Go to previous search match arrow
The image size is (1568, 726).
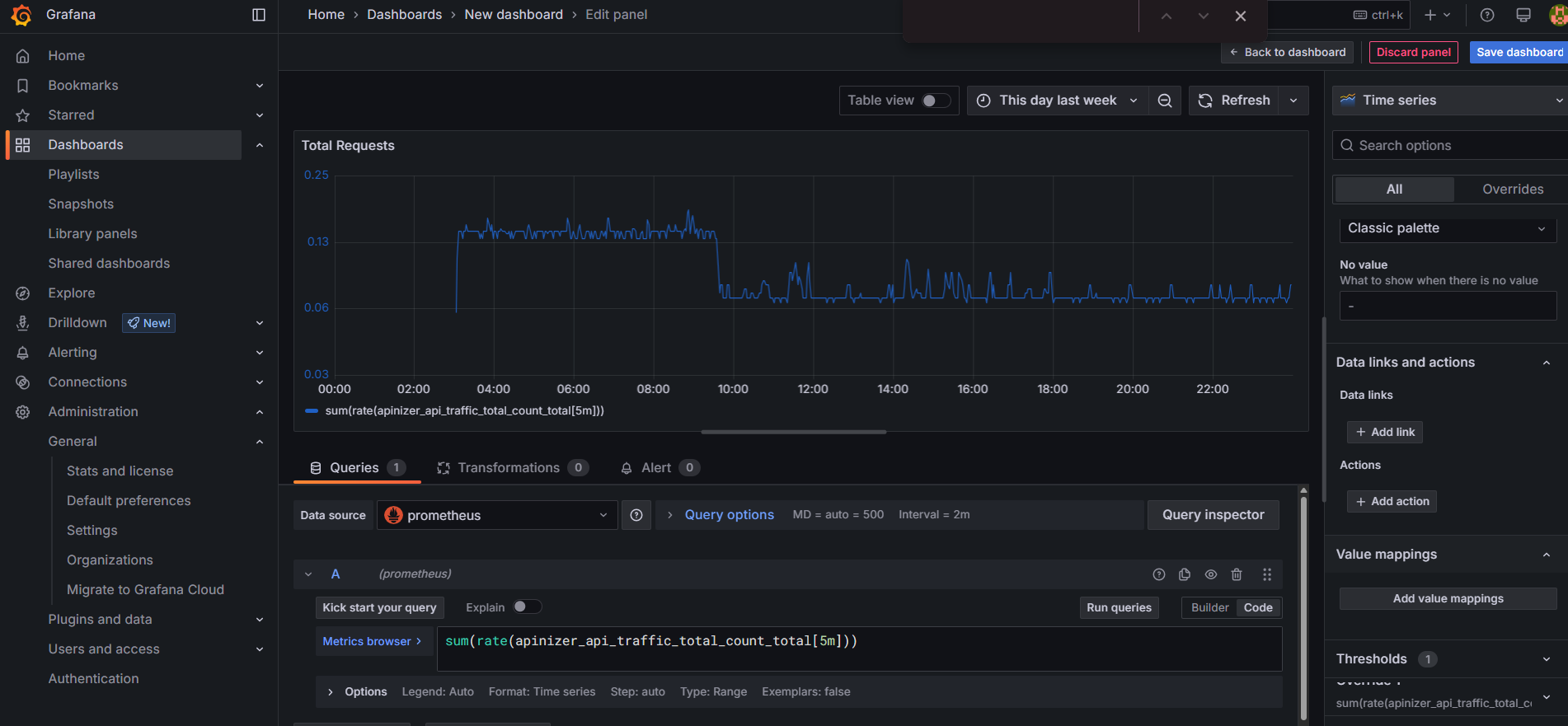tap(1167, 16)
